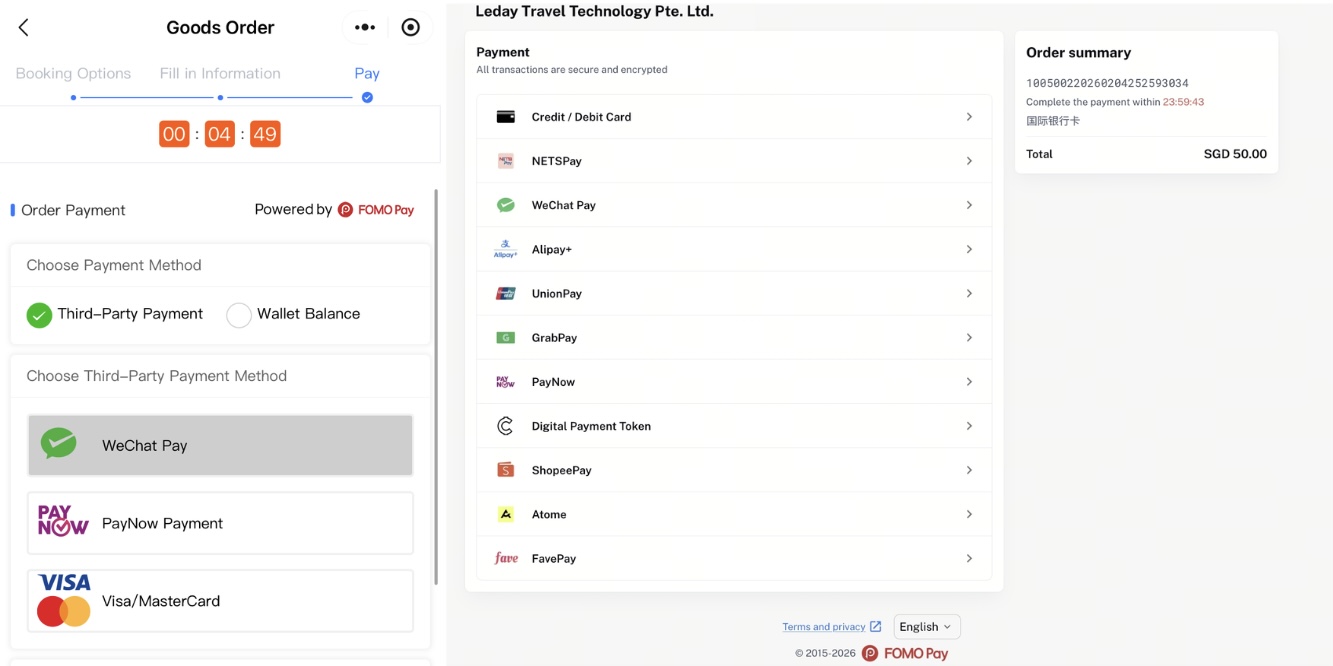Viewport: 1333px width, 666px height.
Task: Click the NETSPay logo icon
Action: (x=506, y=161)
